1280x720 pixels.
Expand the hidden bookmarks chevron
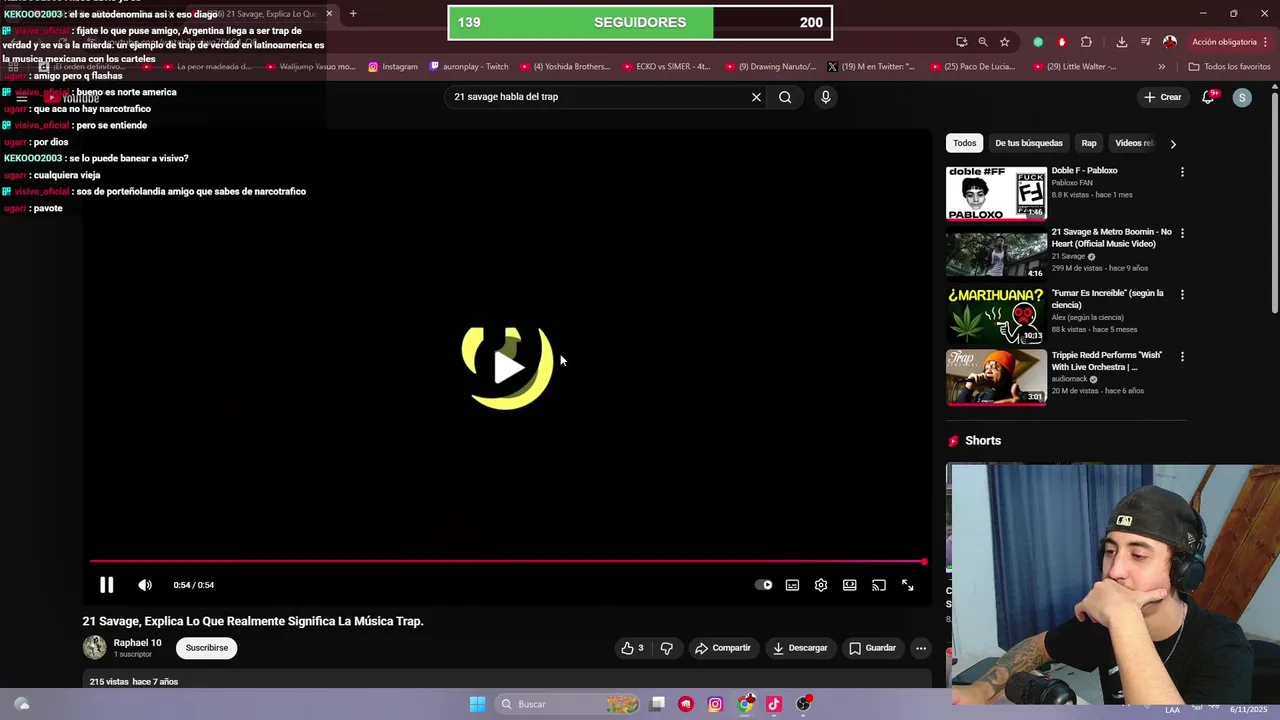pos(1161,67)
